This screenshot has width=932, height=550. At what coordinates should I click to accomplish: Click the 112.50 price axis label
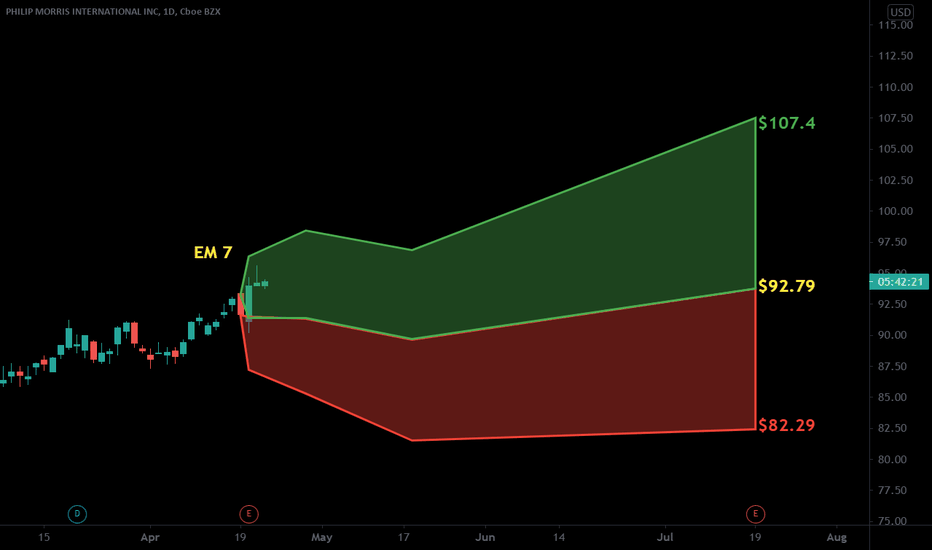coord(895,56)
